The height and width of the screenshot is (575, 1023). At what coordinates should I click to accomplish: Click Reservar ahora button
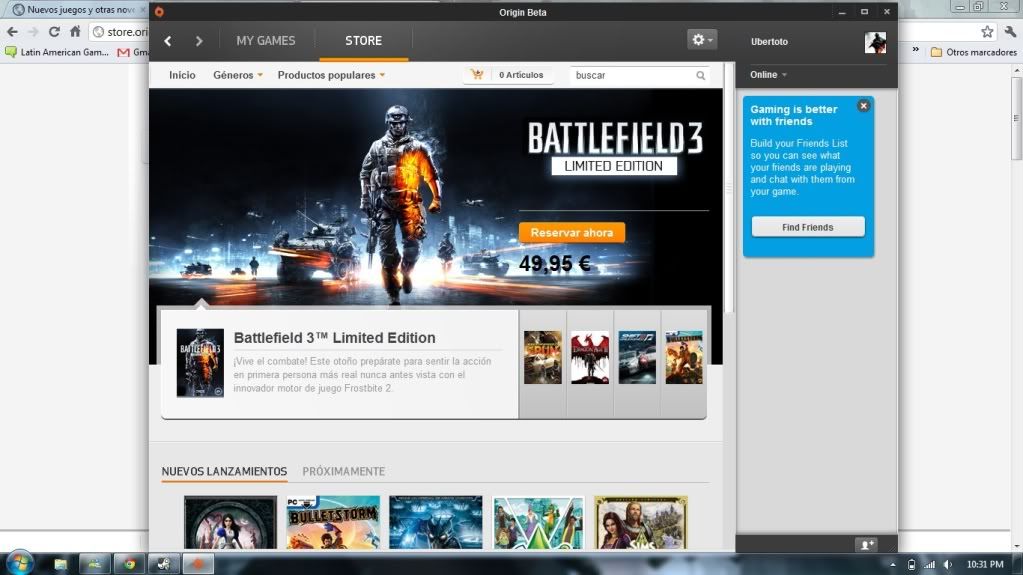572,232
